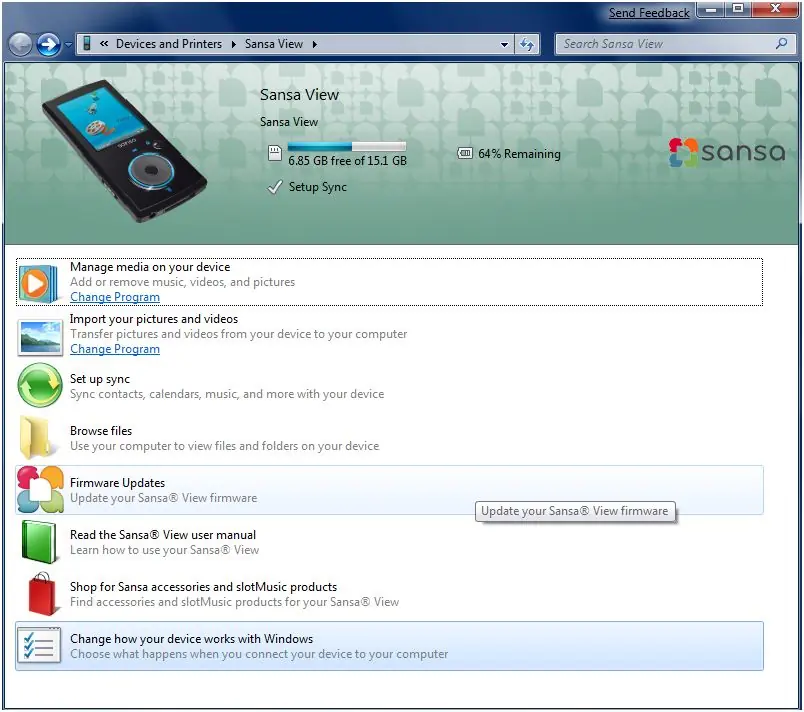This screenshot has width=804, height=712.
Task: Open the address bar history dropdown
Action: click(504, 45)
